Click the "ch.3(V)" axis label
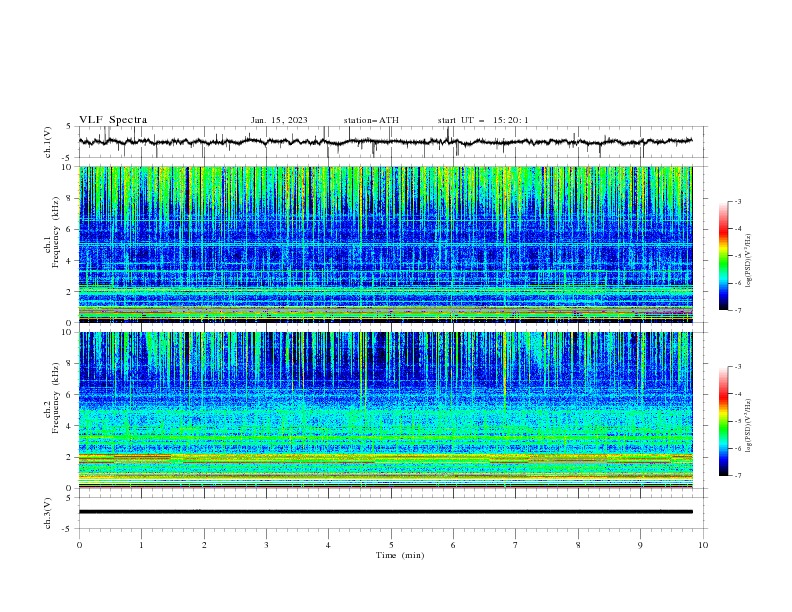This screenshot has height=612, width=792. pyautogui.click(x=48, y=513)
